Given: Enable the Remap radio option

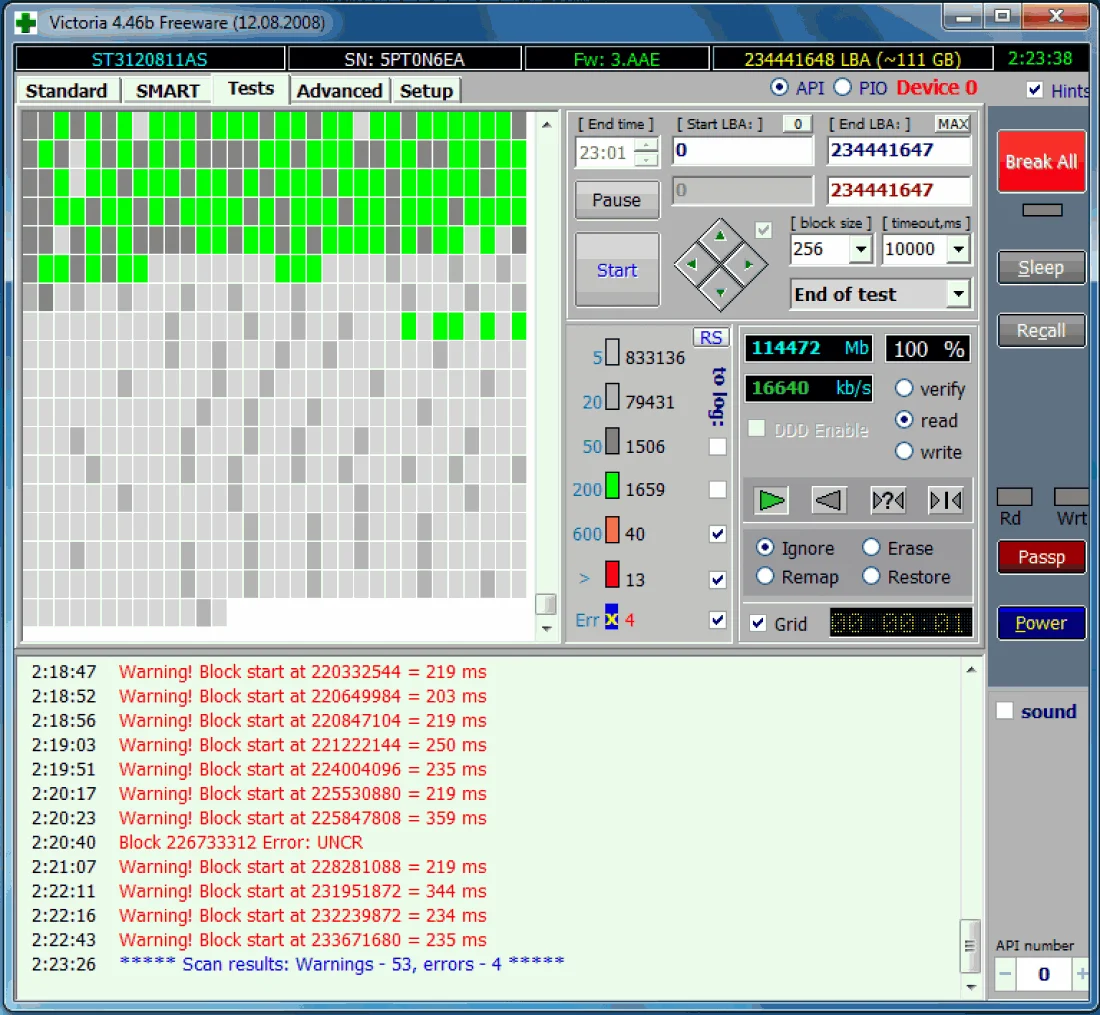Looking at the screenshot, I should (x=766, y=577).
